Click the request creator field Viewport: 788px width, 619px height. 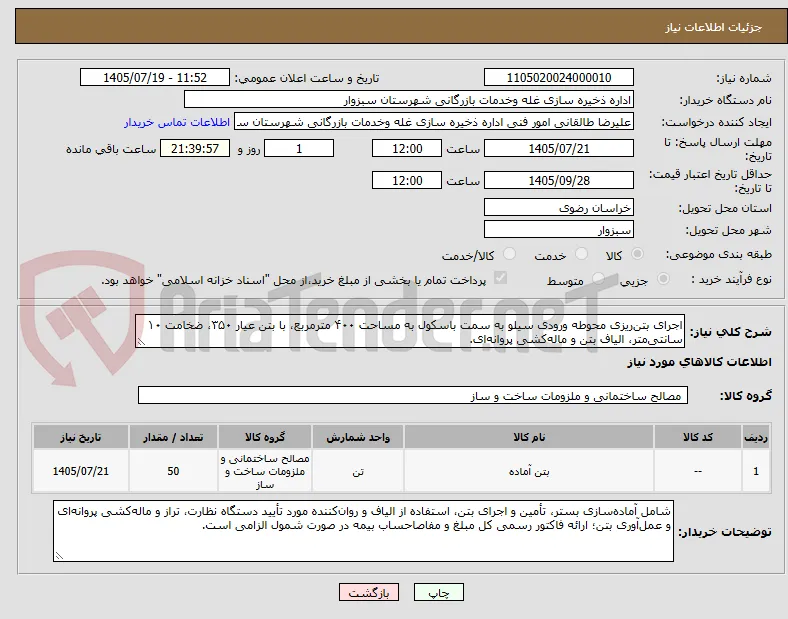tap(434, 122)
